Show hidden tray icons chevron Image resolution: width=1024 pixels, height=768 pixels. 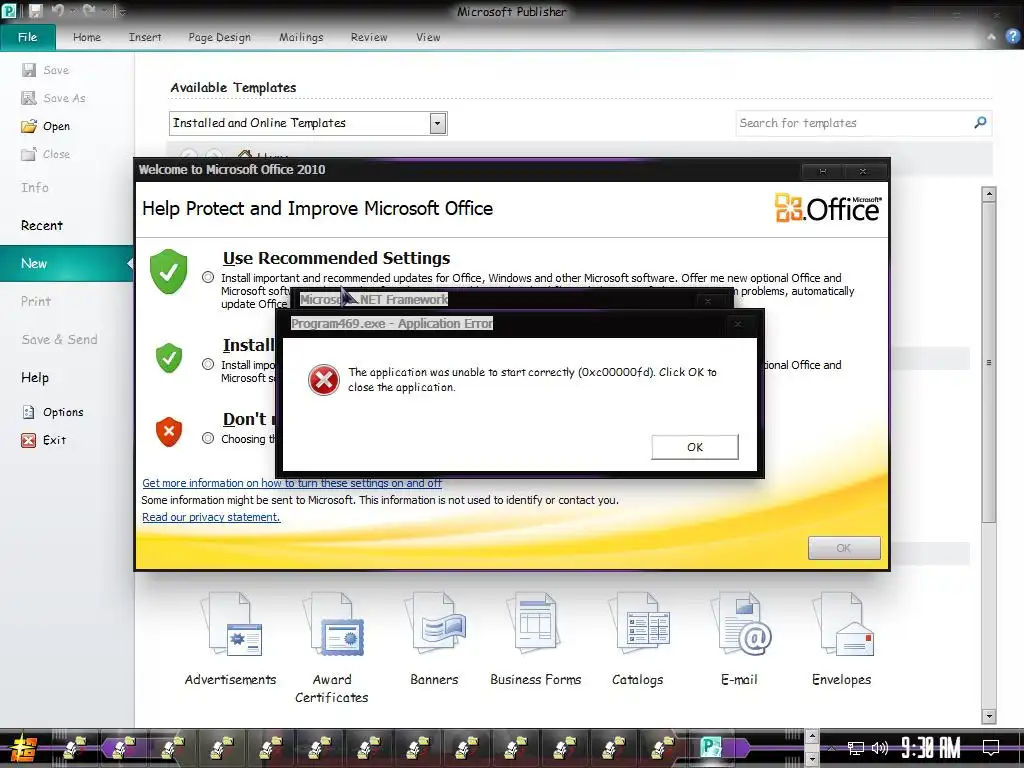coord(831,748)
